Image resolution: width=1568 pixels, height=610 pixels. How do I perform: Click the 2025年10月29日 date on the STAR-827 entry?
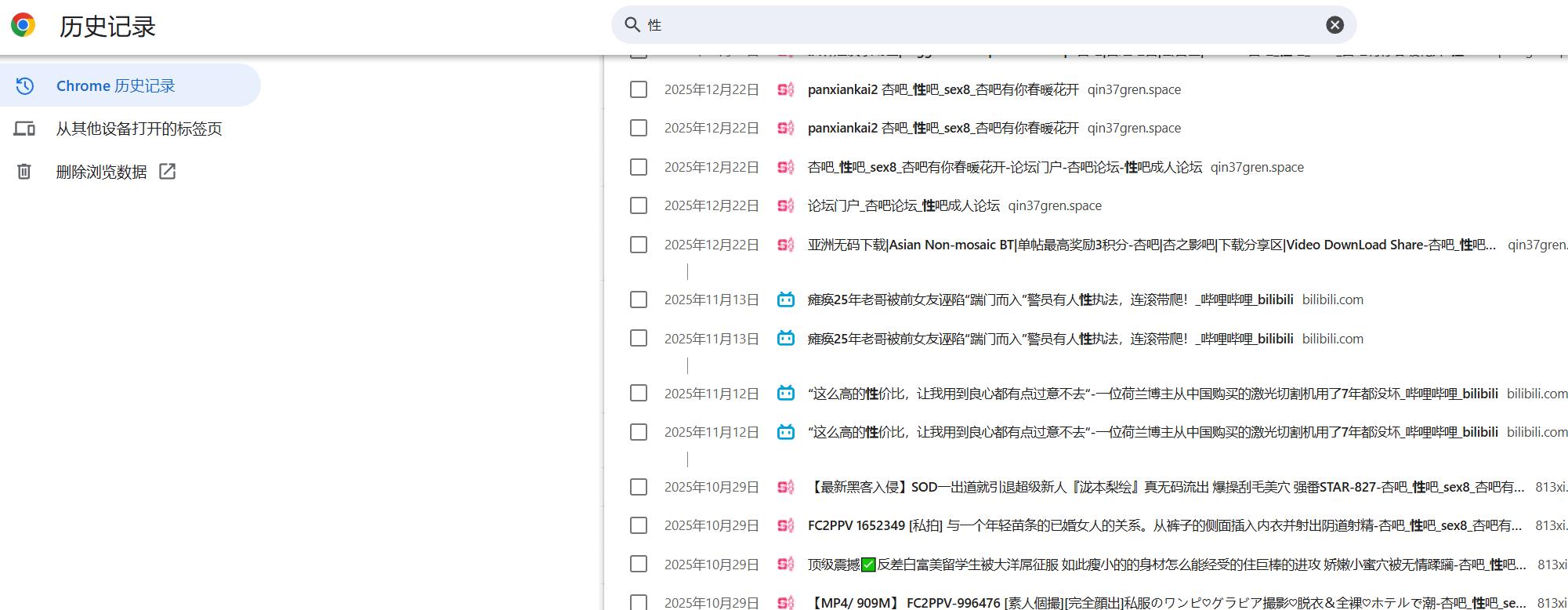point(712,487)
